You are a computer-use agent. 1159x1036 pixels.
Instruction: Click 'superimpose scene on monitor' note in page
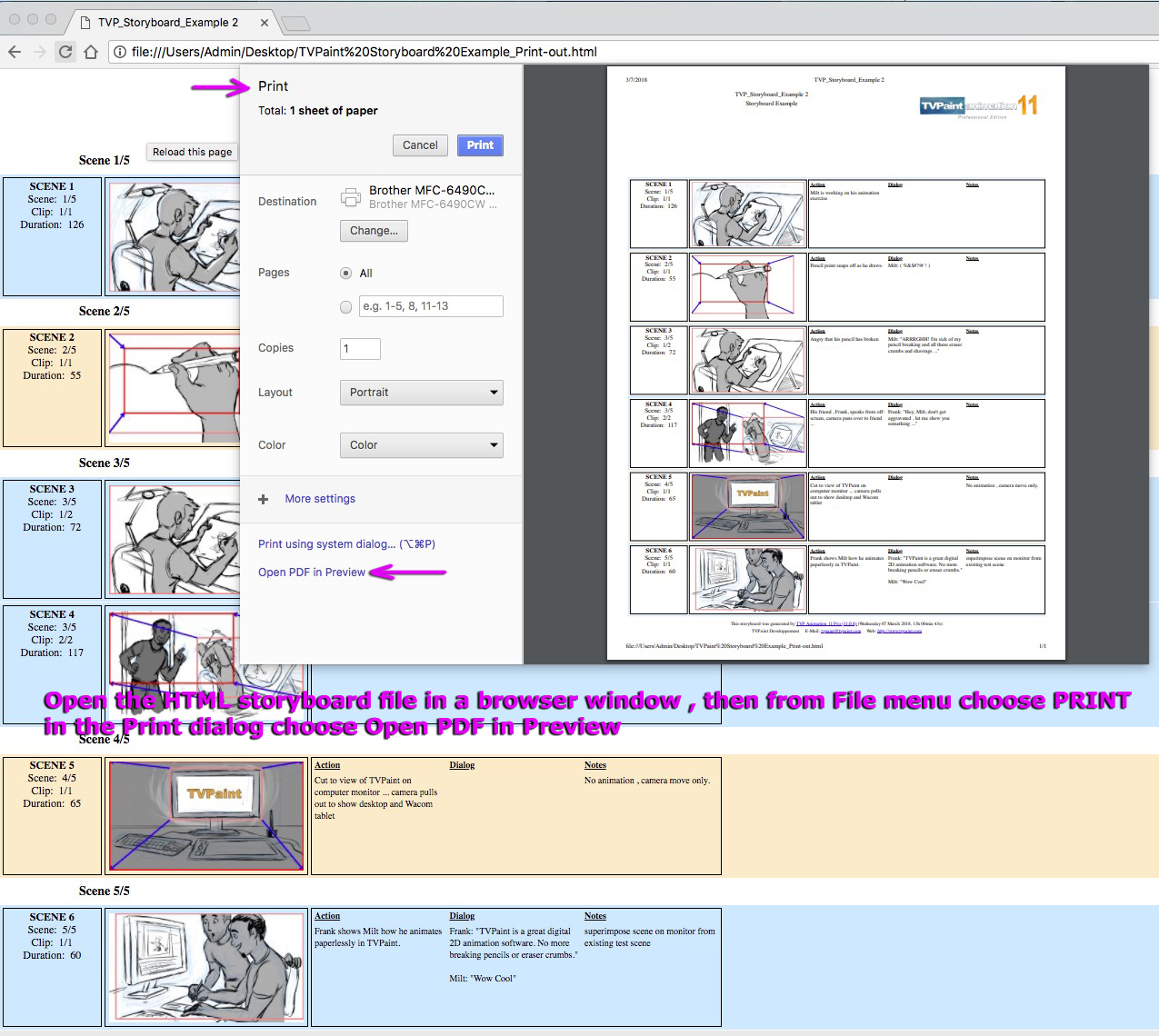[650, 937]
